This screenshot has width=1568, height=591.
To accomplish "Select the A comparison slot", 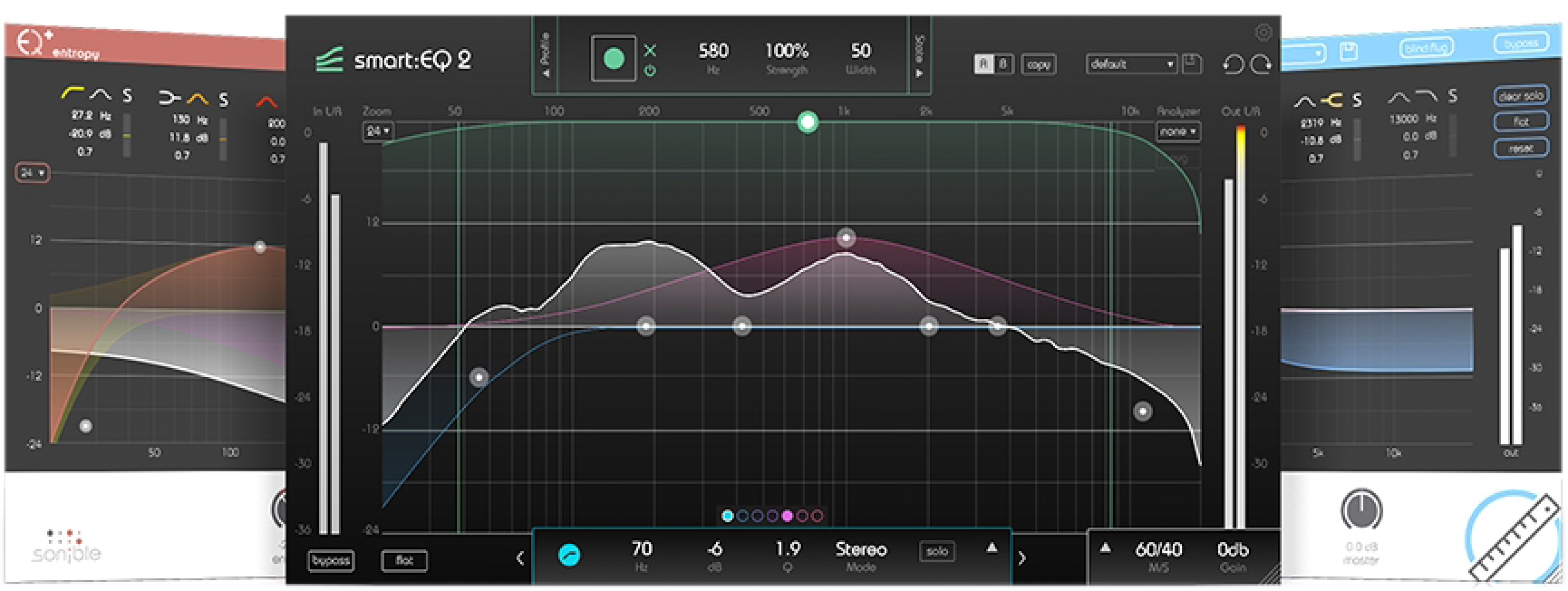I will tap(985, 63).
